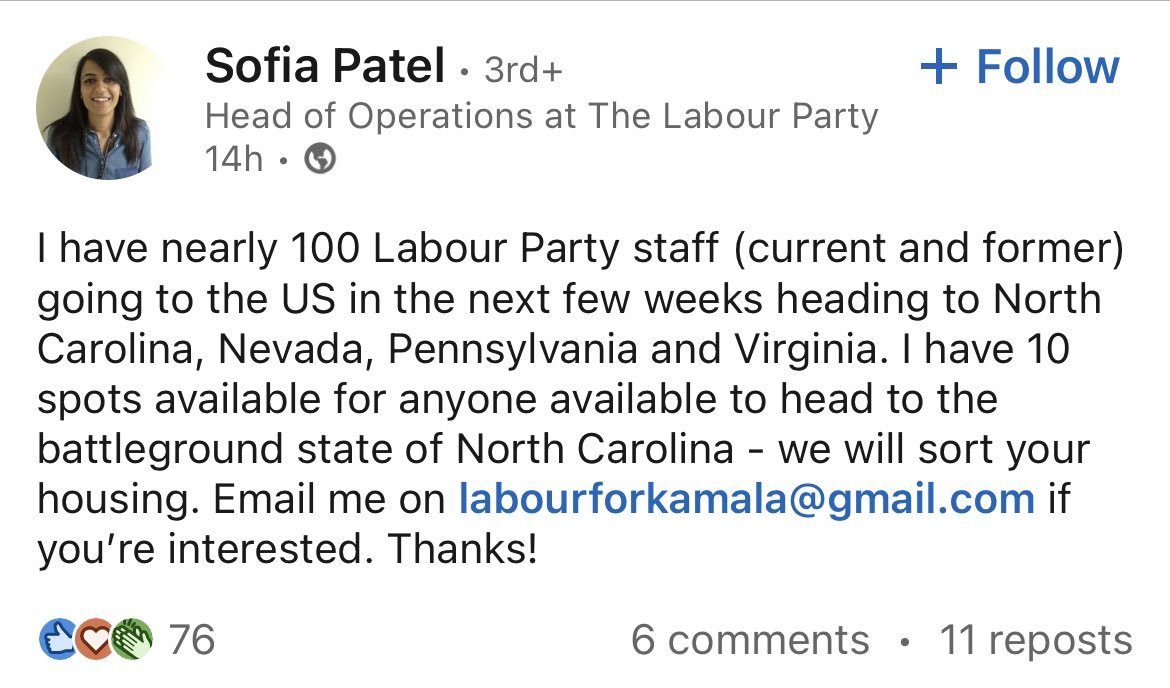
Task: Click the blue thumbs-up like reaction icon
Action: (x=57, y=639)
